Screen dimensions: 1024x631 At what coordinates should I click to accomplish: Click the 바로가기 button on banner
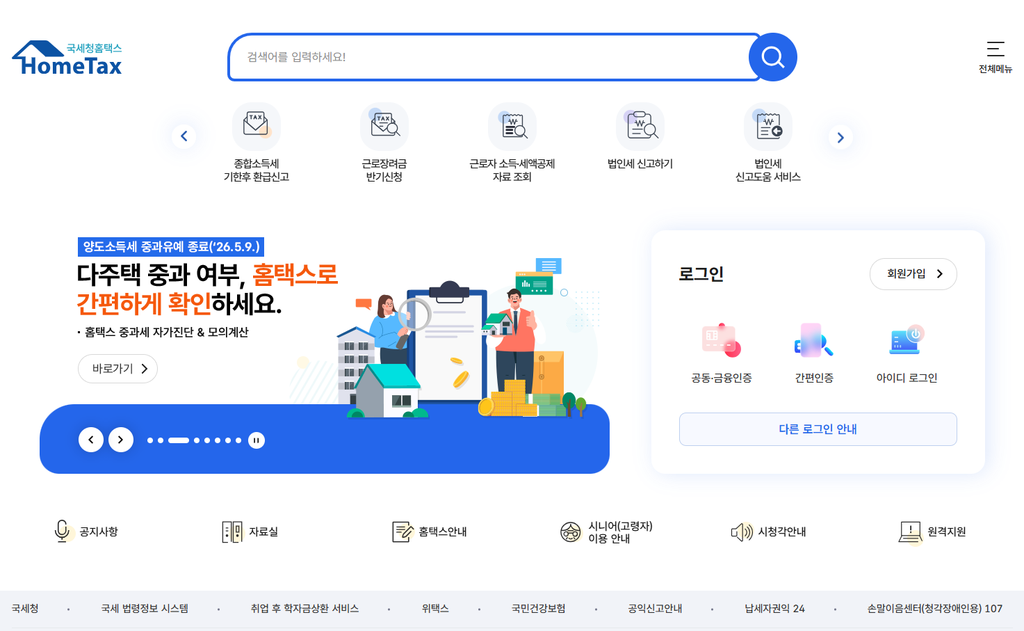[118, 368]
